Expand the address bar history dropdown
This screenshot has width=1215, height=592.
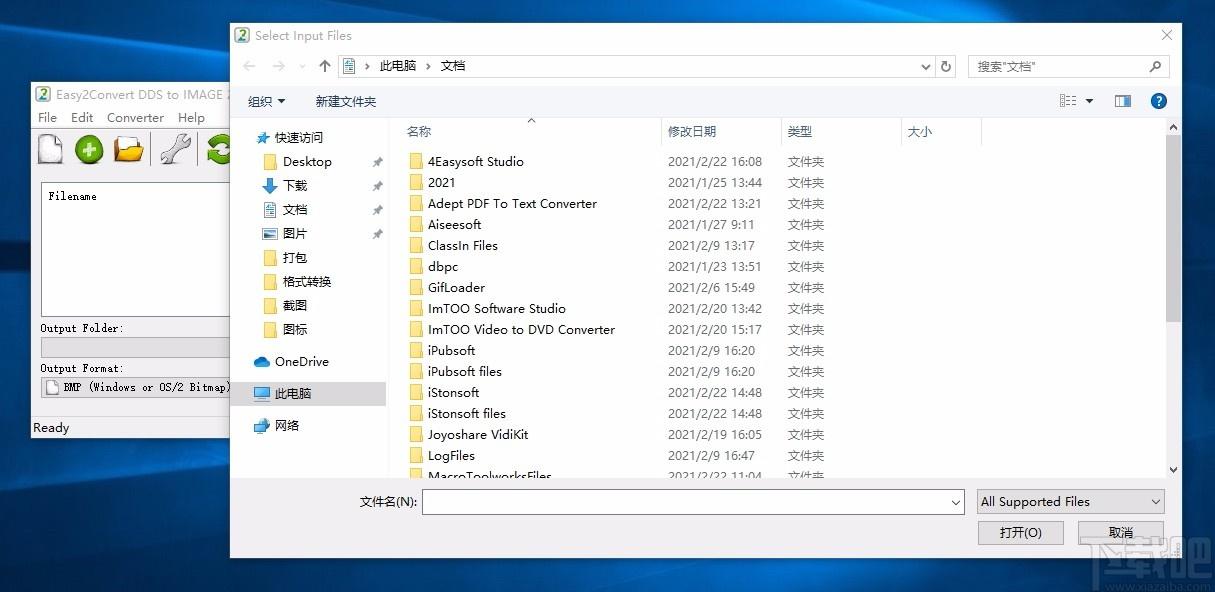point(926,66)
